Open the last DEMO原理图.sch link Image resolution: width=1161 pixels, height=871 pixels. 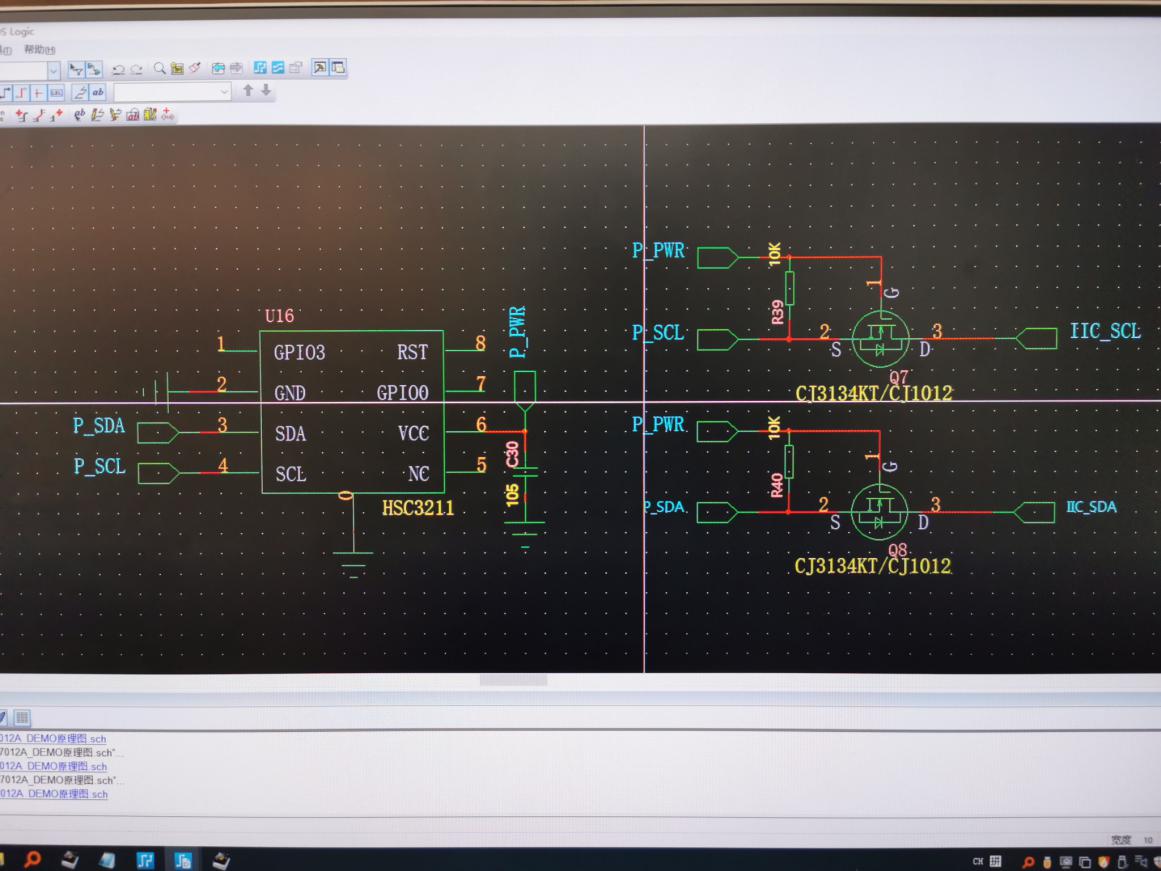(x=54, y=793)
